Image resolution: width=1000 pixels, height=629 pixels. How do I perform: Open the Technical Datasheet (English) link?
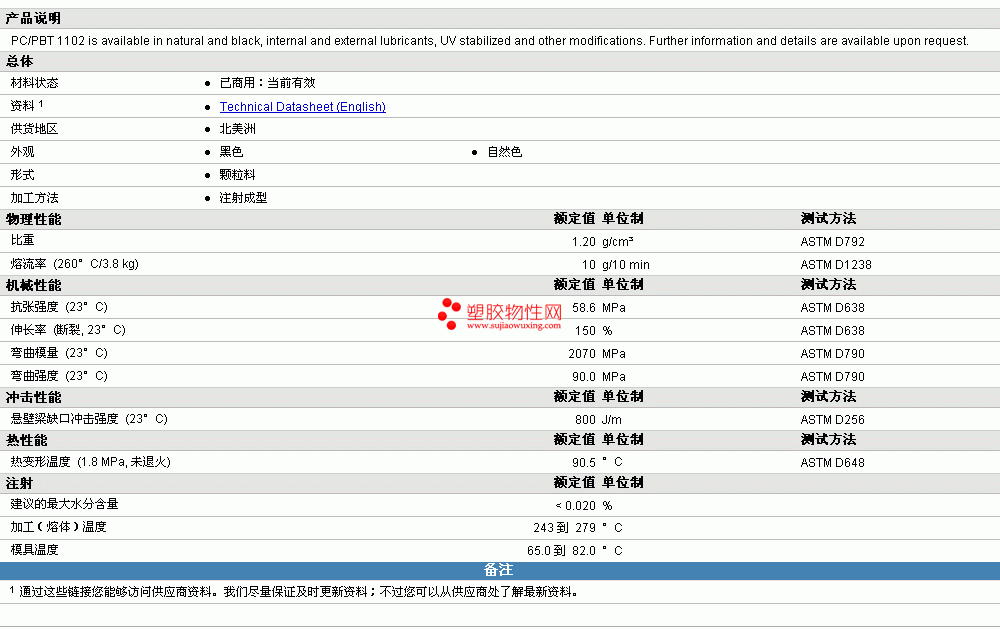tap(302, 107)
